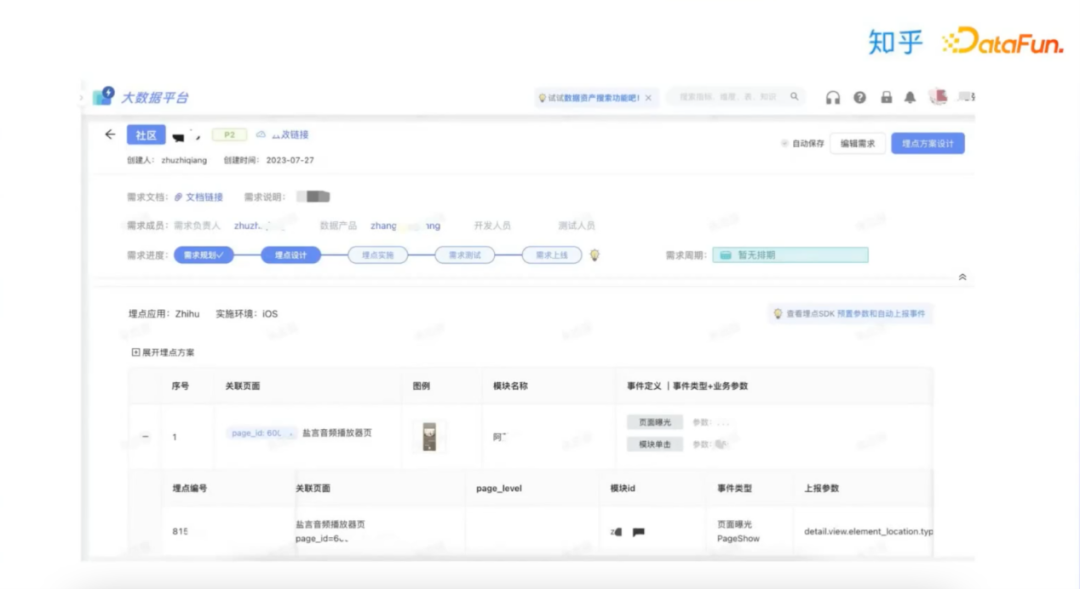The image size is (1080, 589).
Task: Click the lightbulb icon after 需求上线 stage
Action: (592, 255)
